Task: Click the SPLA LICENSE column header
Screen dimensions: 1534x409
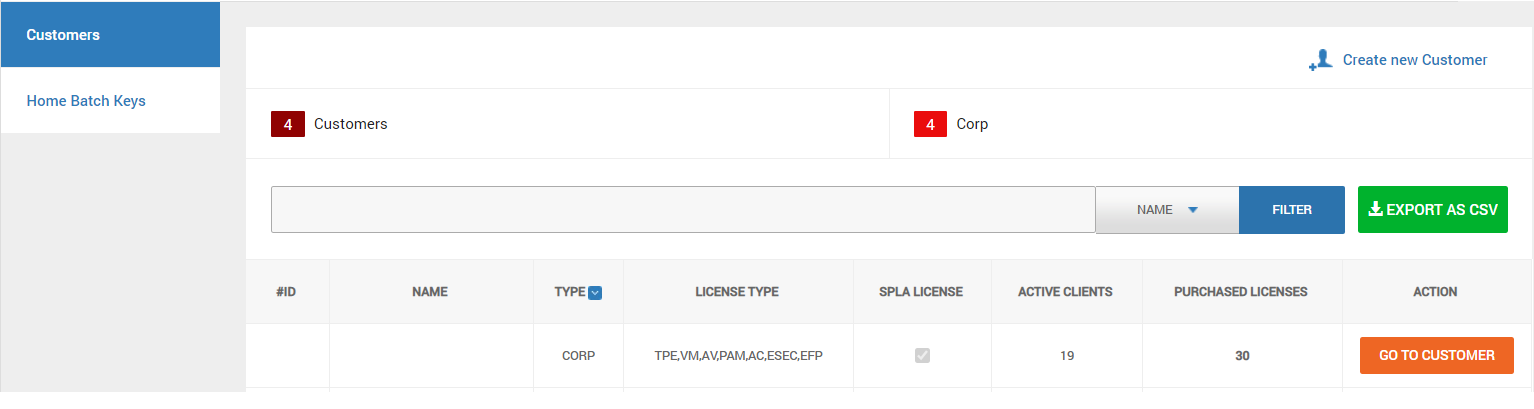Action: [x=921, y=292]
